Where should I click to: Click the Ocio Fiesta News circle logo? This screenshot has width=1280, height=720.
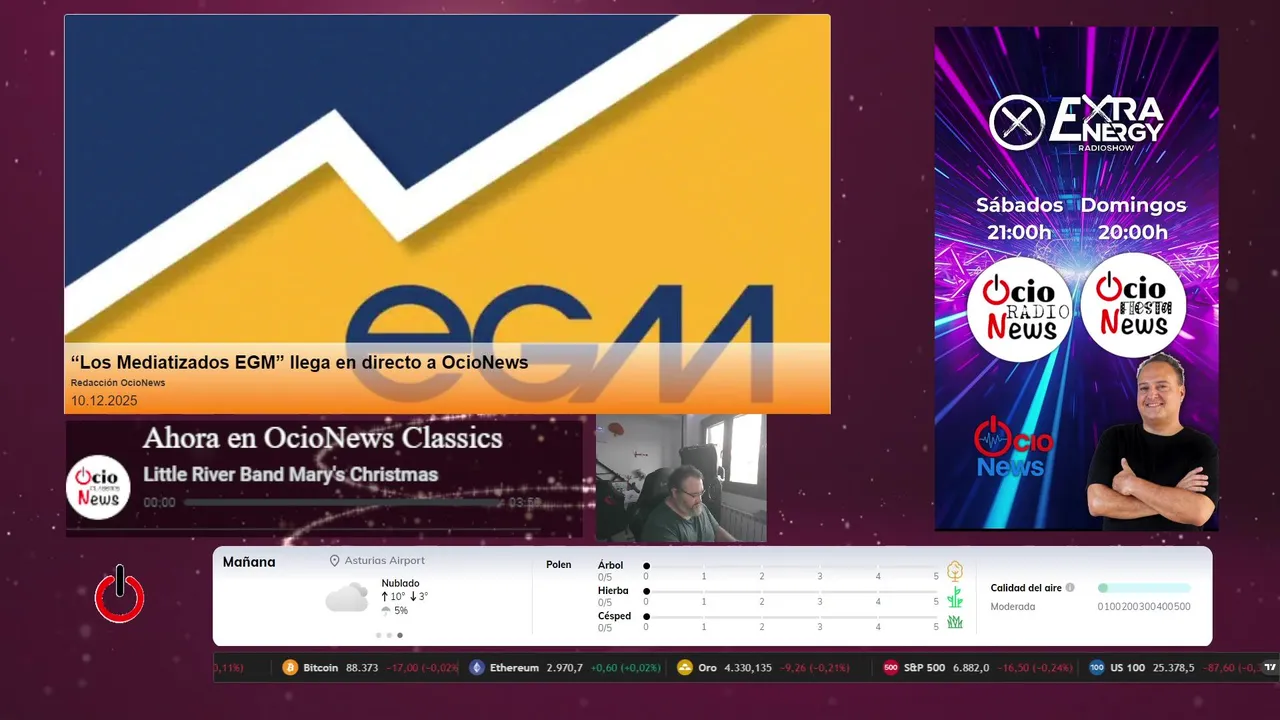click(1133, 305)
